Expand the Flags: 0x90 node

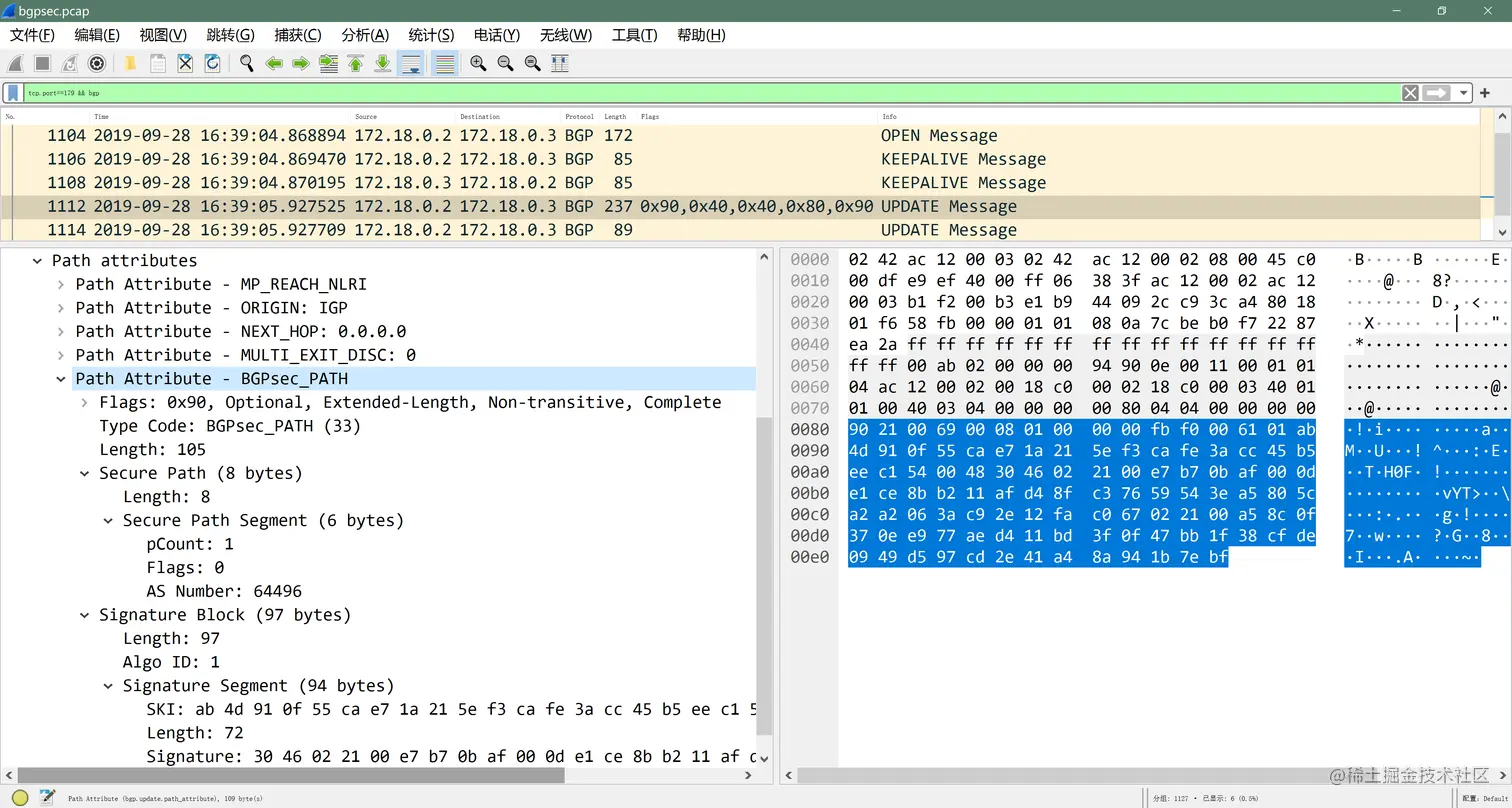(x=86, y=403)
